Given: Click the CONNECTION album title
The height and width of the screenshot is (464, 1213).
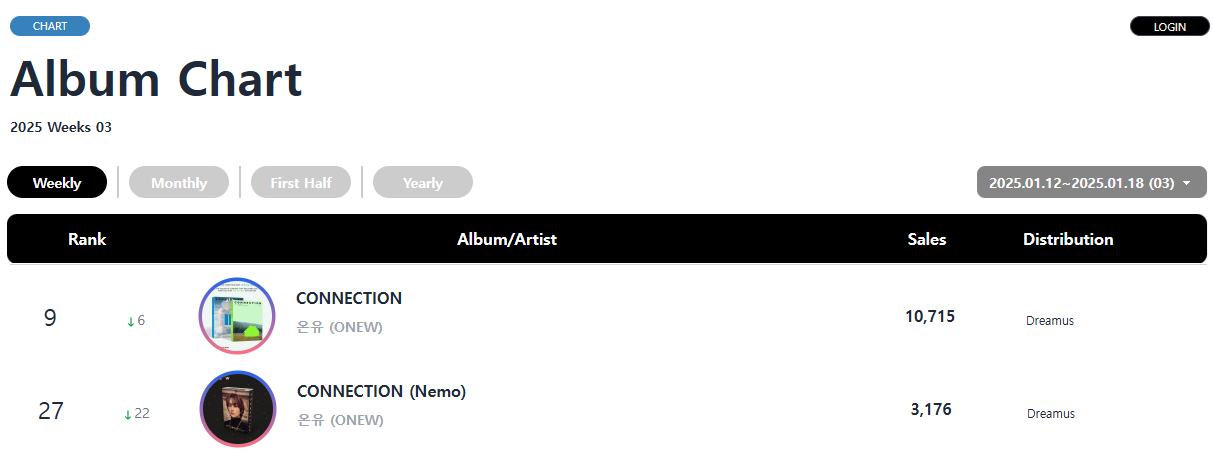Looking at the screenshot, I should [349, 298].
